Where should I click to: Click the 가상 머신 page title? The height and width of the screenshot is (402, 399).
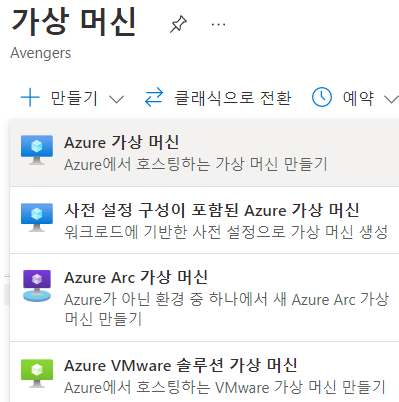point(74,22)
